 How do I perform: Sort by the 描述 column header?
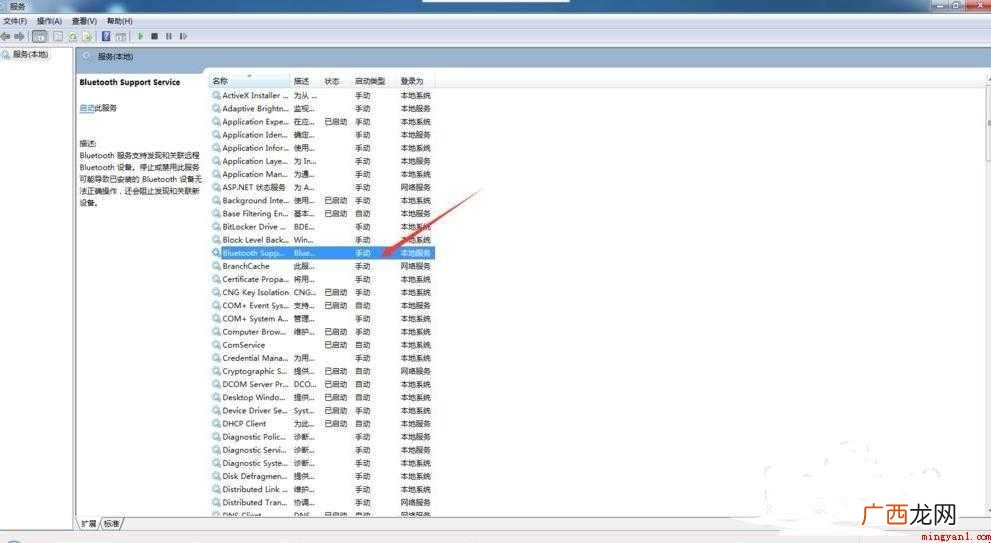pyautogui.click(x=307, y=81)
